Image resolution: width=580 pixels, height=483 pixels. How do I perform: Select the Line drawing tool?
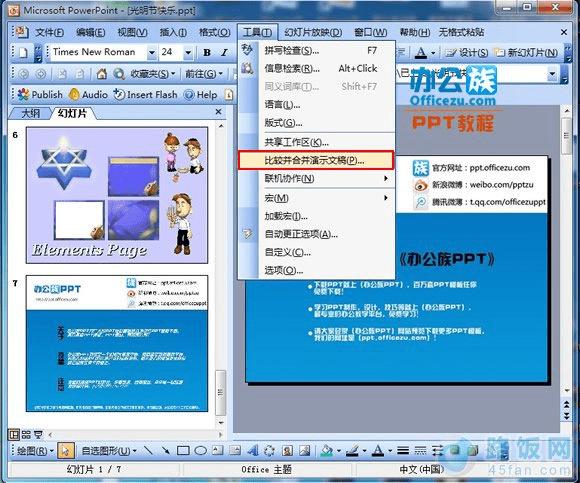point(148,450)
